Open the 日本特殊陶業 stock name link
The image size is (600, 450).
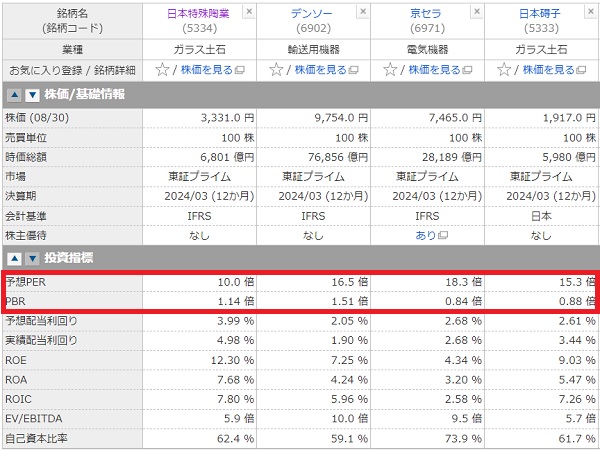199,14
